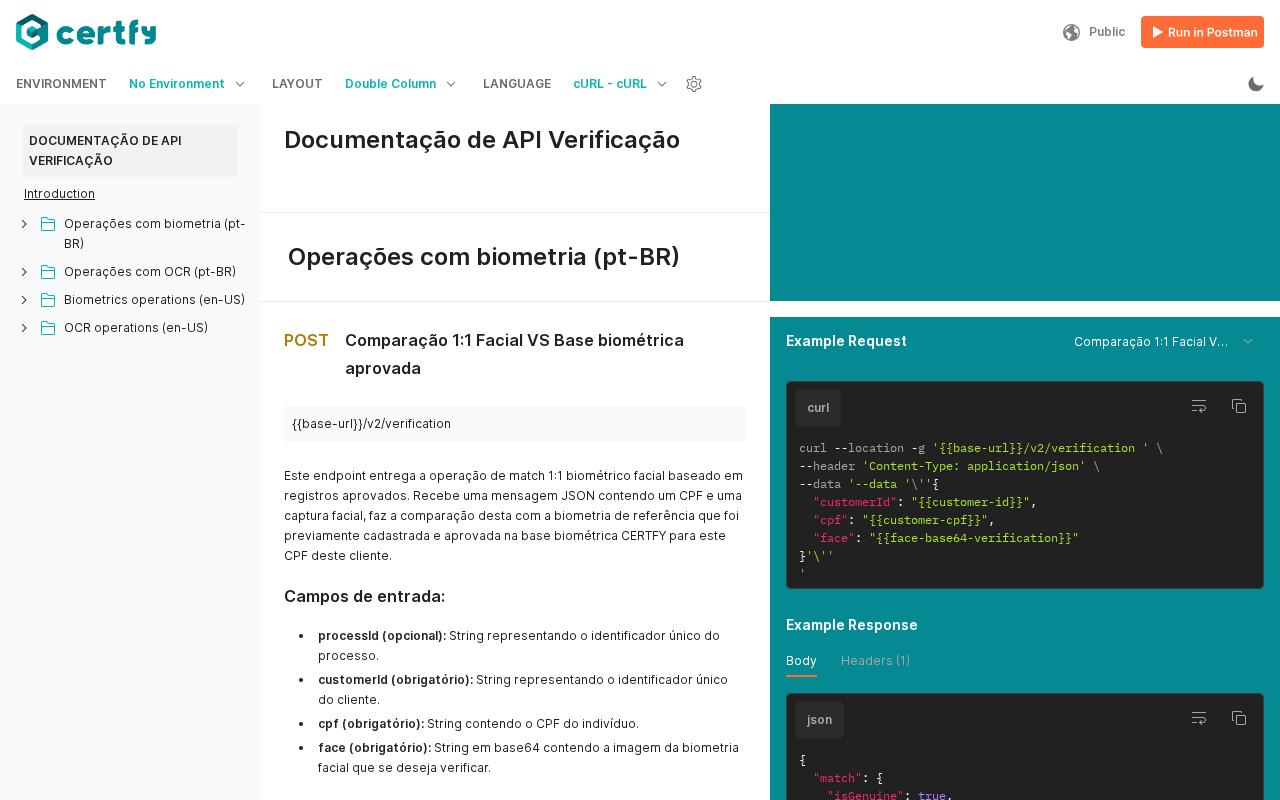Select the Body response tab
Viewport: 1280px width, 800px height.
tap(801, 661)
